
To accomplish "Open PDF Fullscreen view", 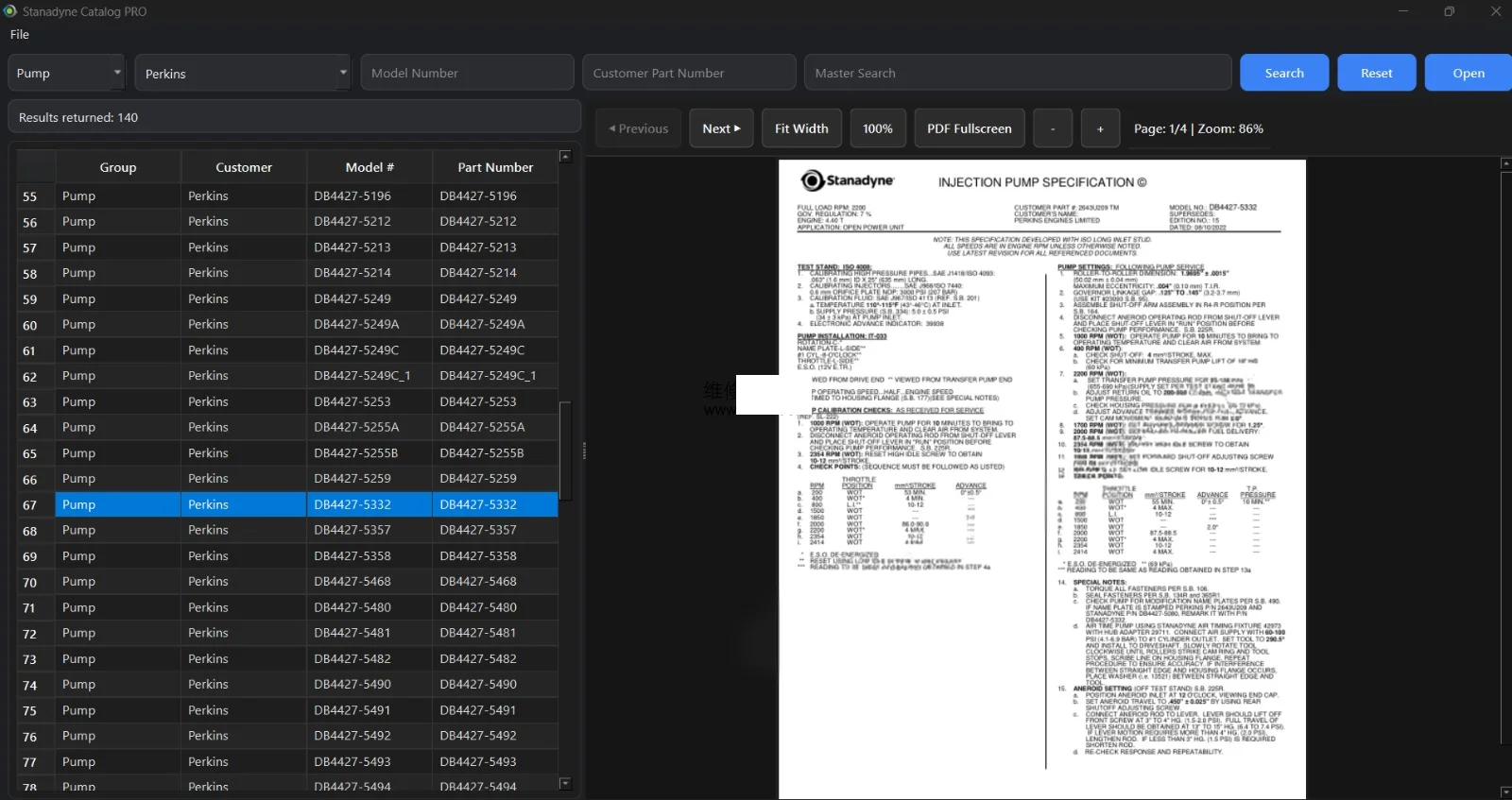I will pyautogui.click(x=969, y=128).
